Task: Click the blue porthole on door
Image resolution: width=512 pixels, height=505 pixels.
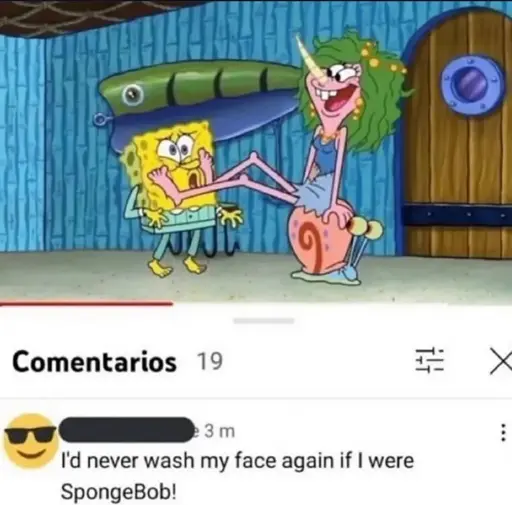Action: 473,84
